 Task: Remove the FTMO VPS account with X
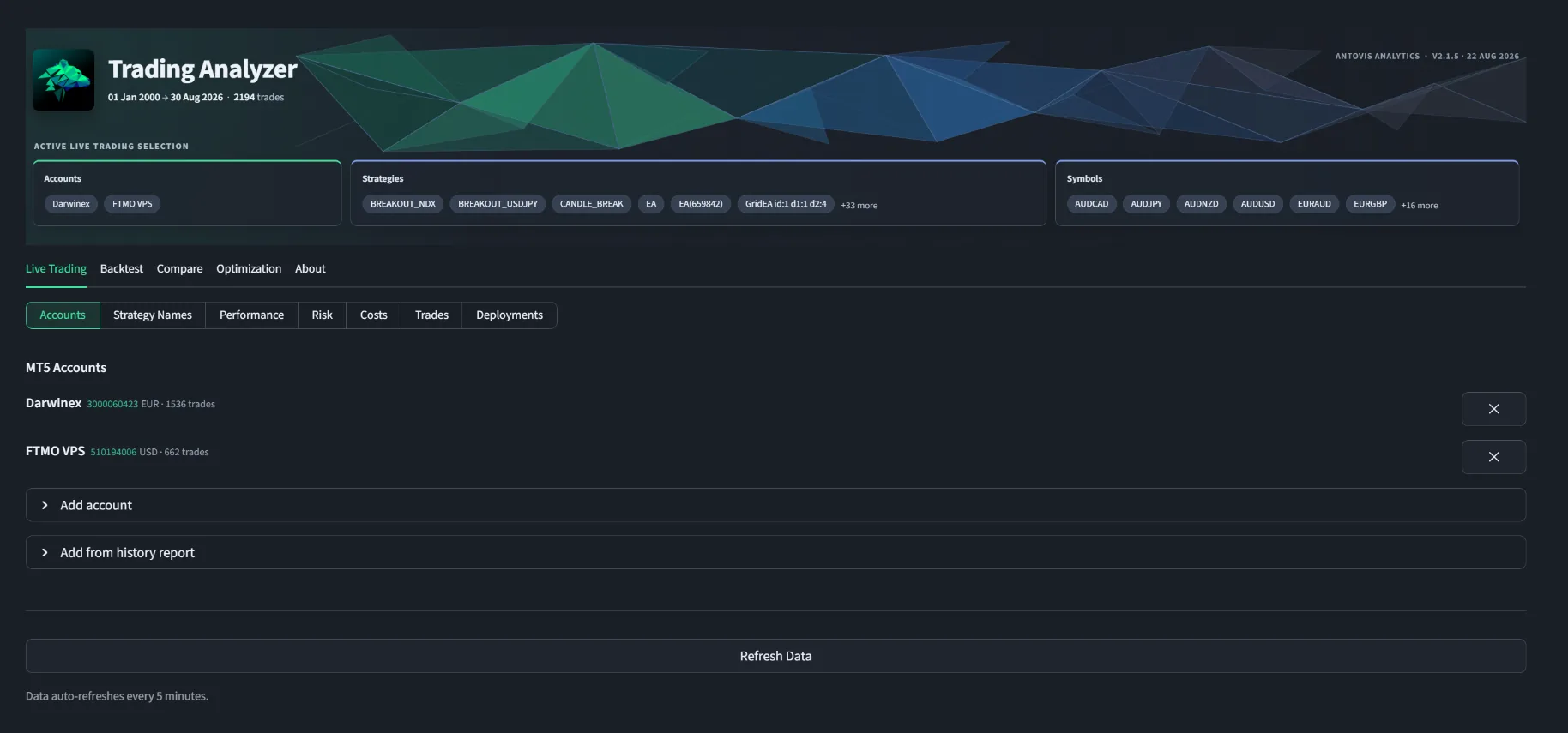tap(1493, 457)
